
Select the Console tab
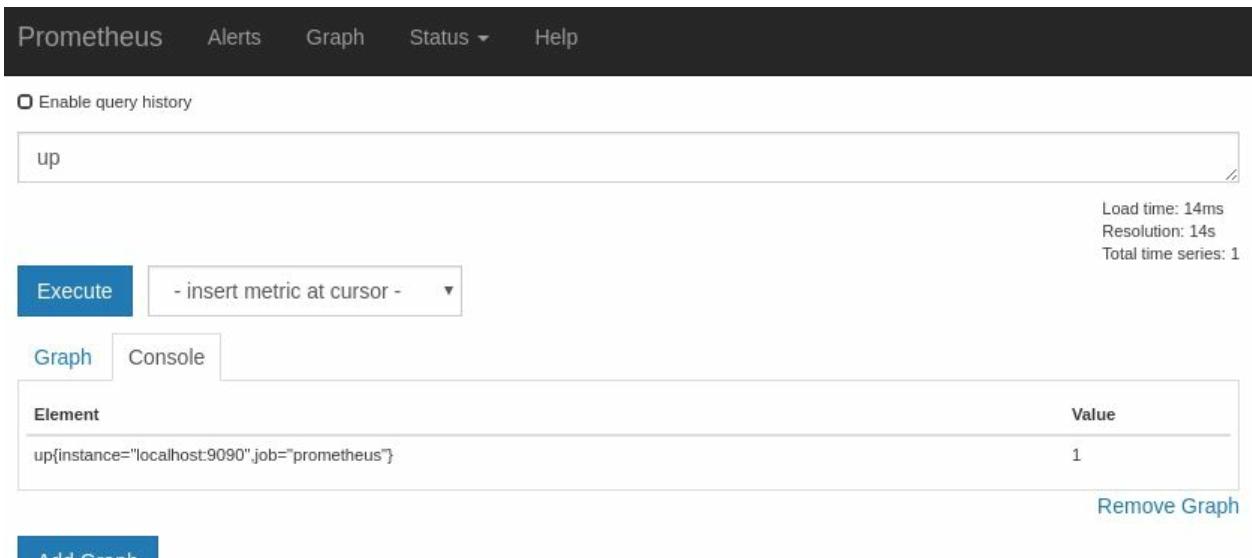(166, 357)
